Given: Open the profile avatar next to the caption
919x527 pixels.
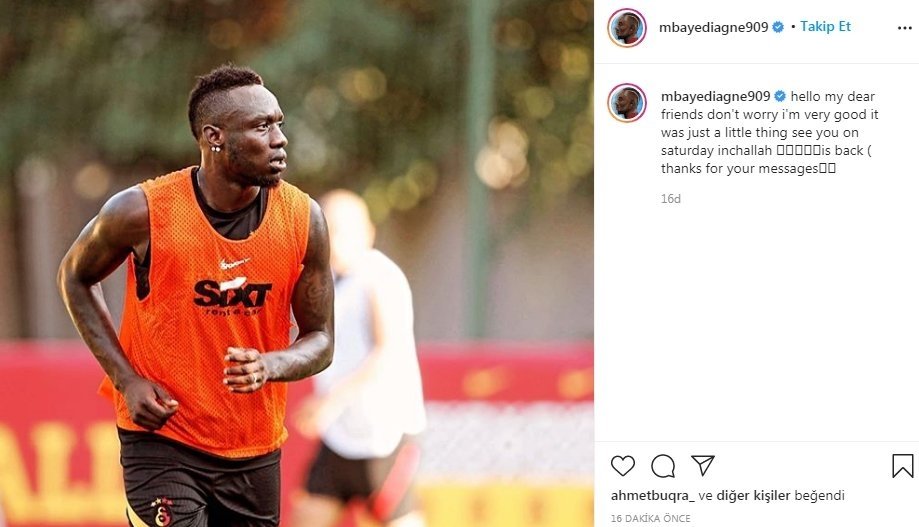Looking at the screenshot, I should pos(627,103).
